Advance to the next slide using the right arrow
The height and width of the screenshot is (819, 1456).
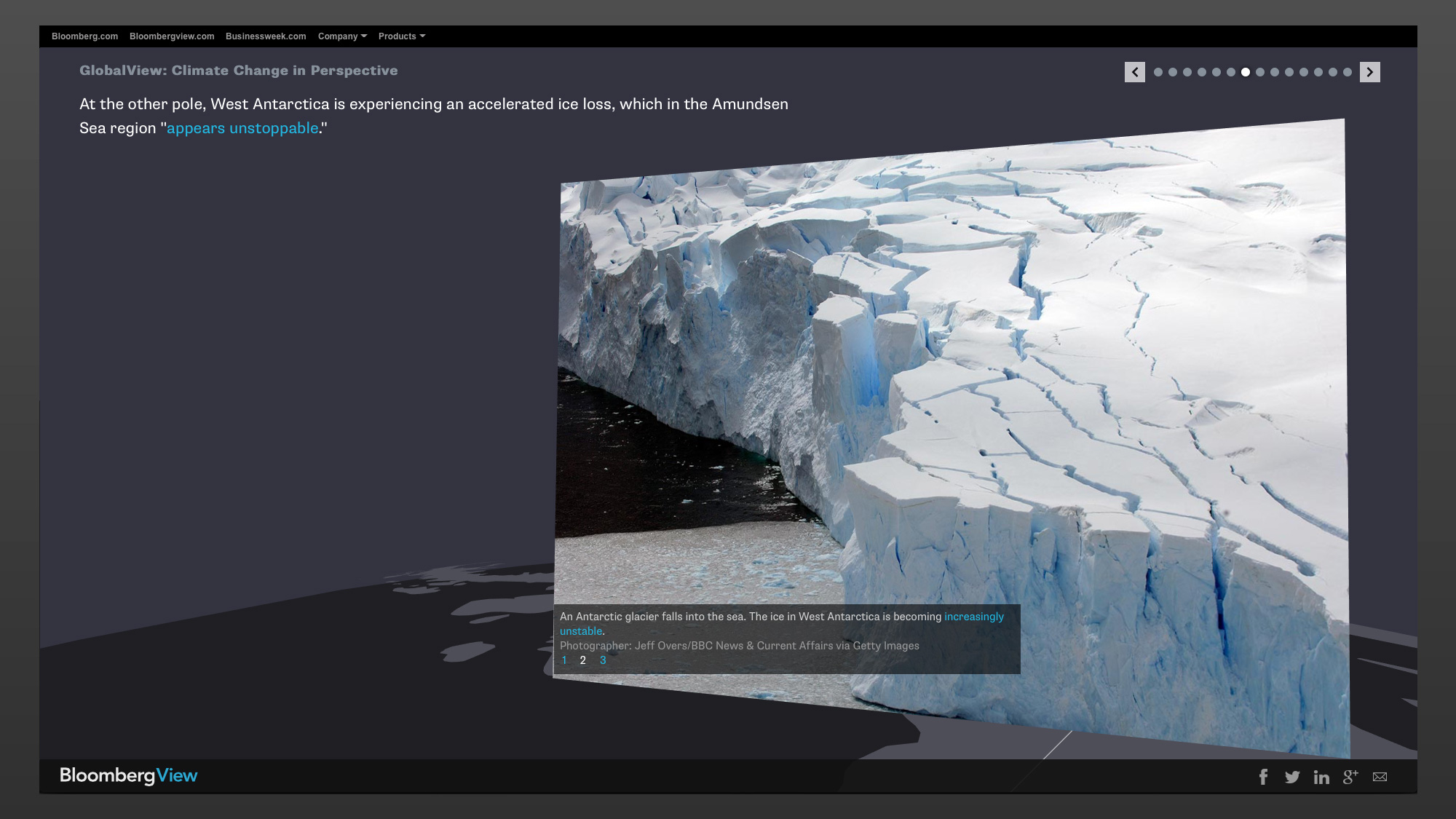(1369, 72)
